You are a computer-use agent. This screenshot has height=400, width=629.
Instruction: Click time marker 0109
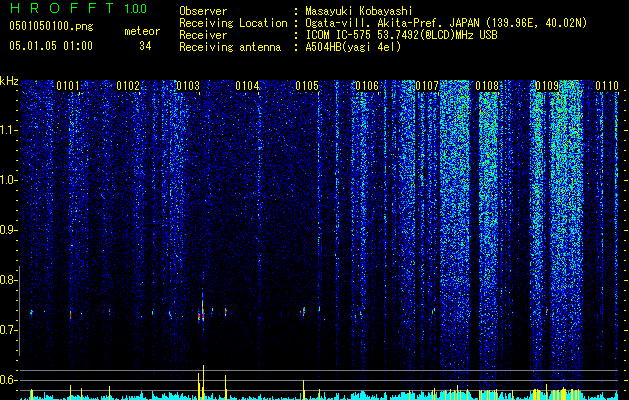click(547, 86)
